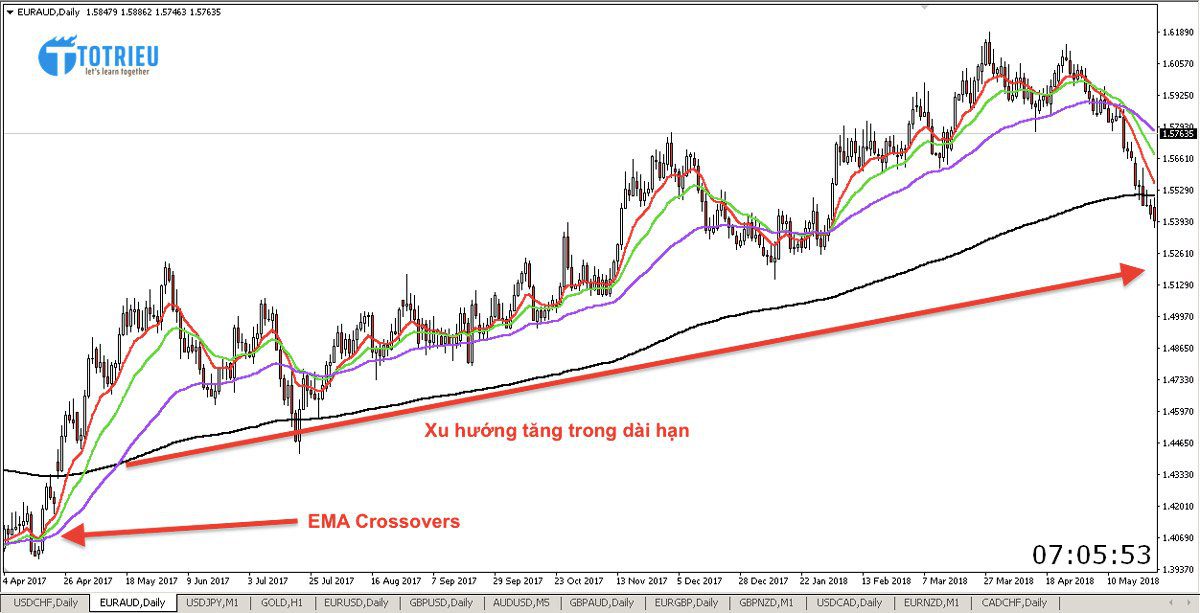Screen dimensions: 1200x613
Task: Click the red arrowhead of the long-term uptrend arrow
Action: point(1134,273)
